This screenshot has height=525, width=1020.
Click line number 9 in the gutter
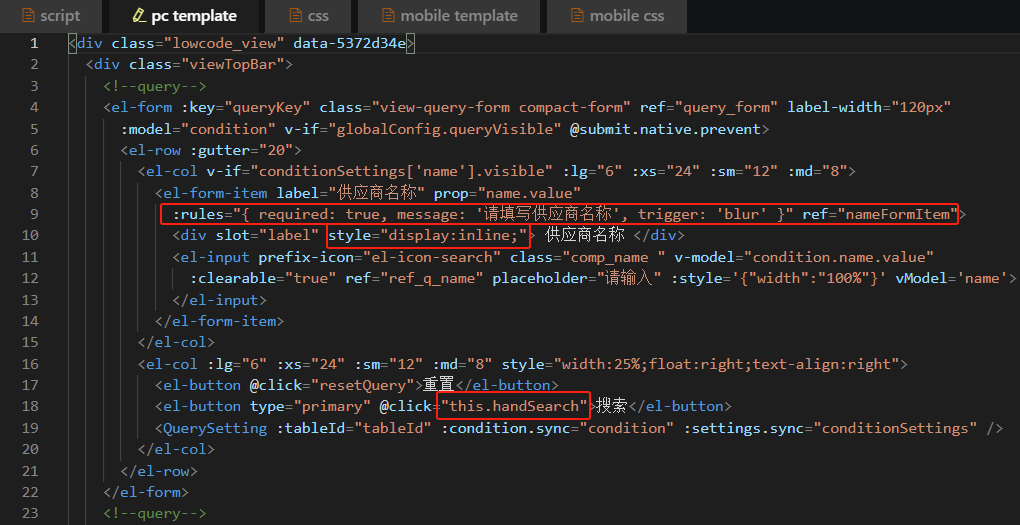pos(34,214)
